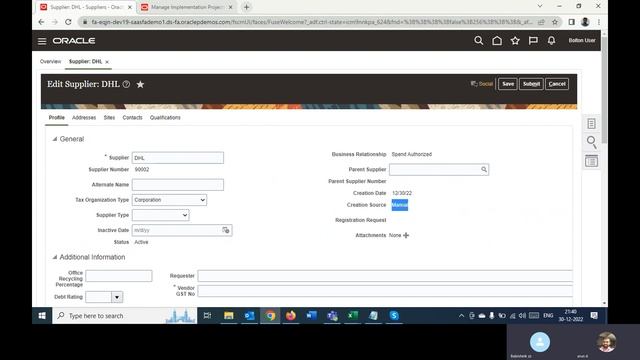Click the Oracle logo
Screen dimensions: 640x360
(74, 41)
